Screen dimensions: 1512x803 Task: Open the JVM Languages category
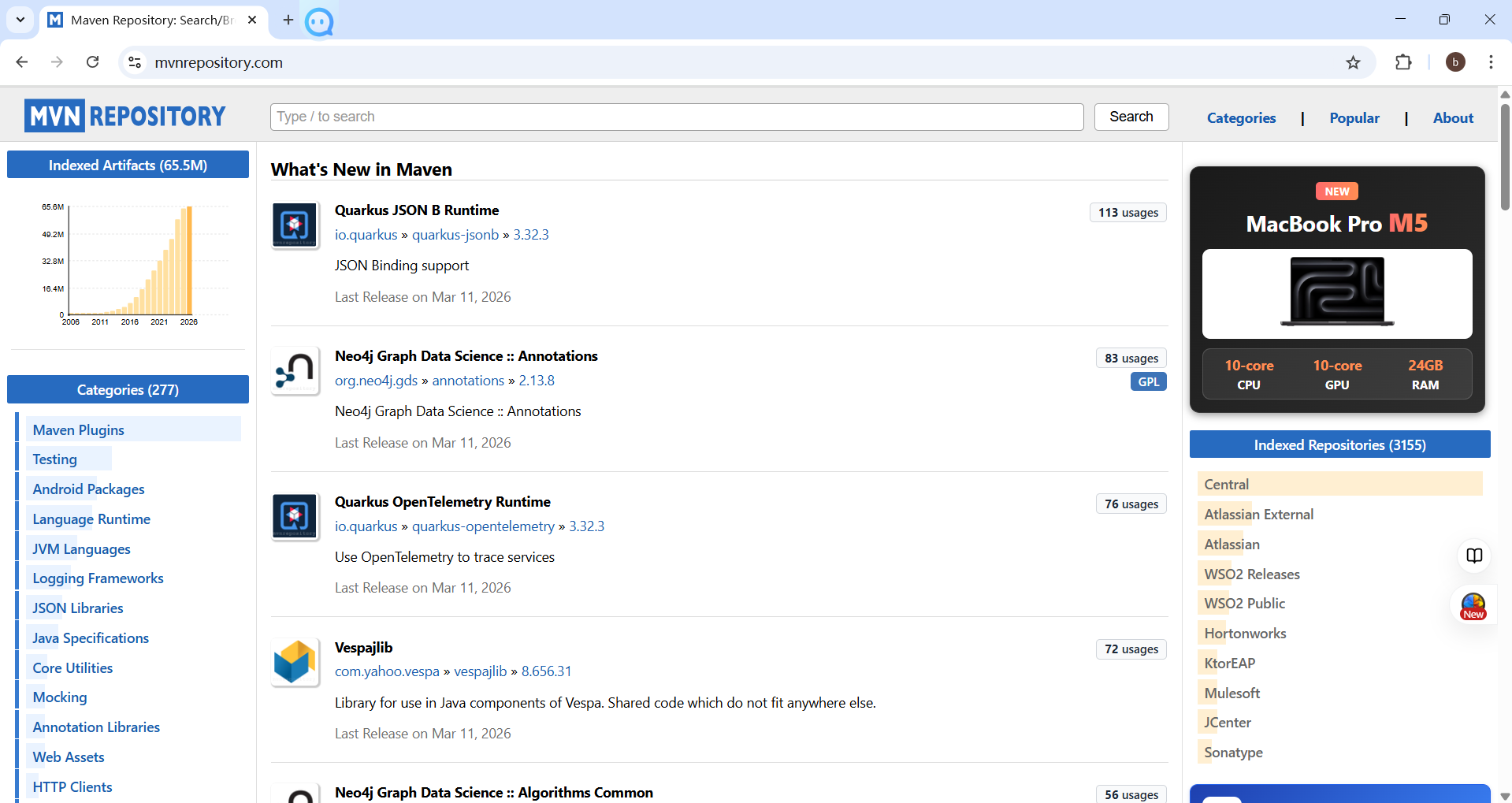(x=81, y=549)
